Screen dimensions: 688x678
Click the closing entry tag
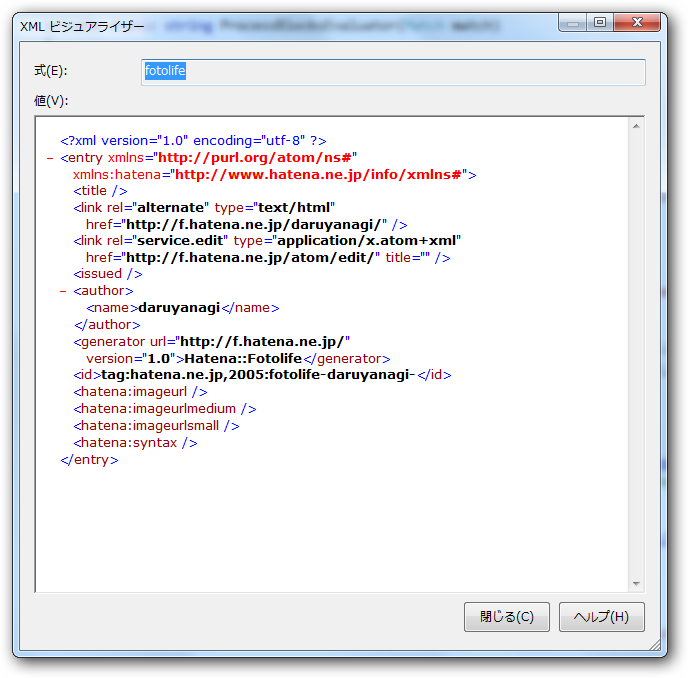pos(90,460)
